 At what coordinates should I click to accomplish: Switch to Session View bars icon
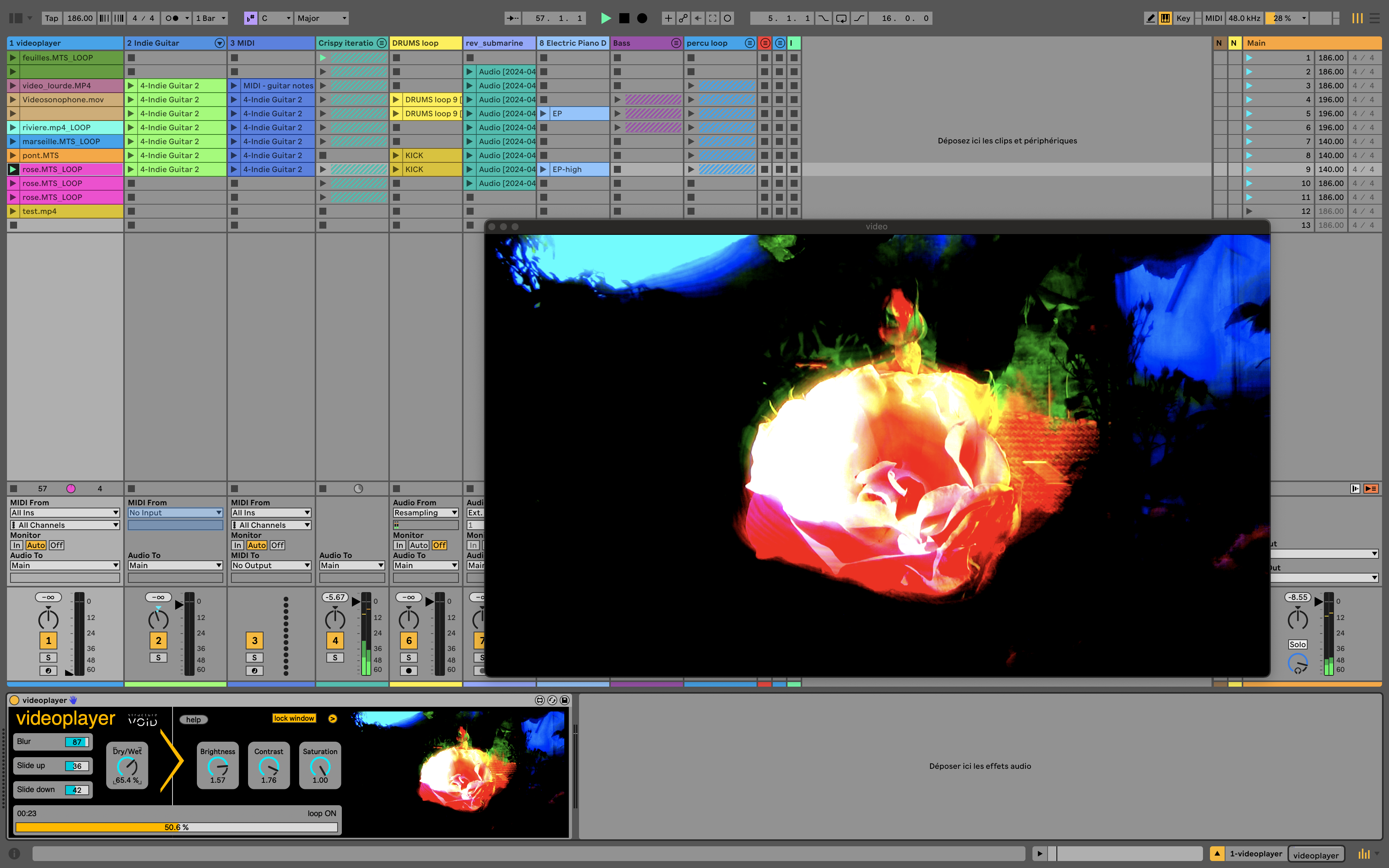1357,18
